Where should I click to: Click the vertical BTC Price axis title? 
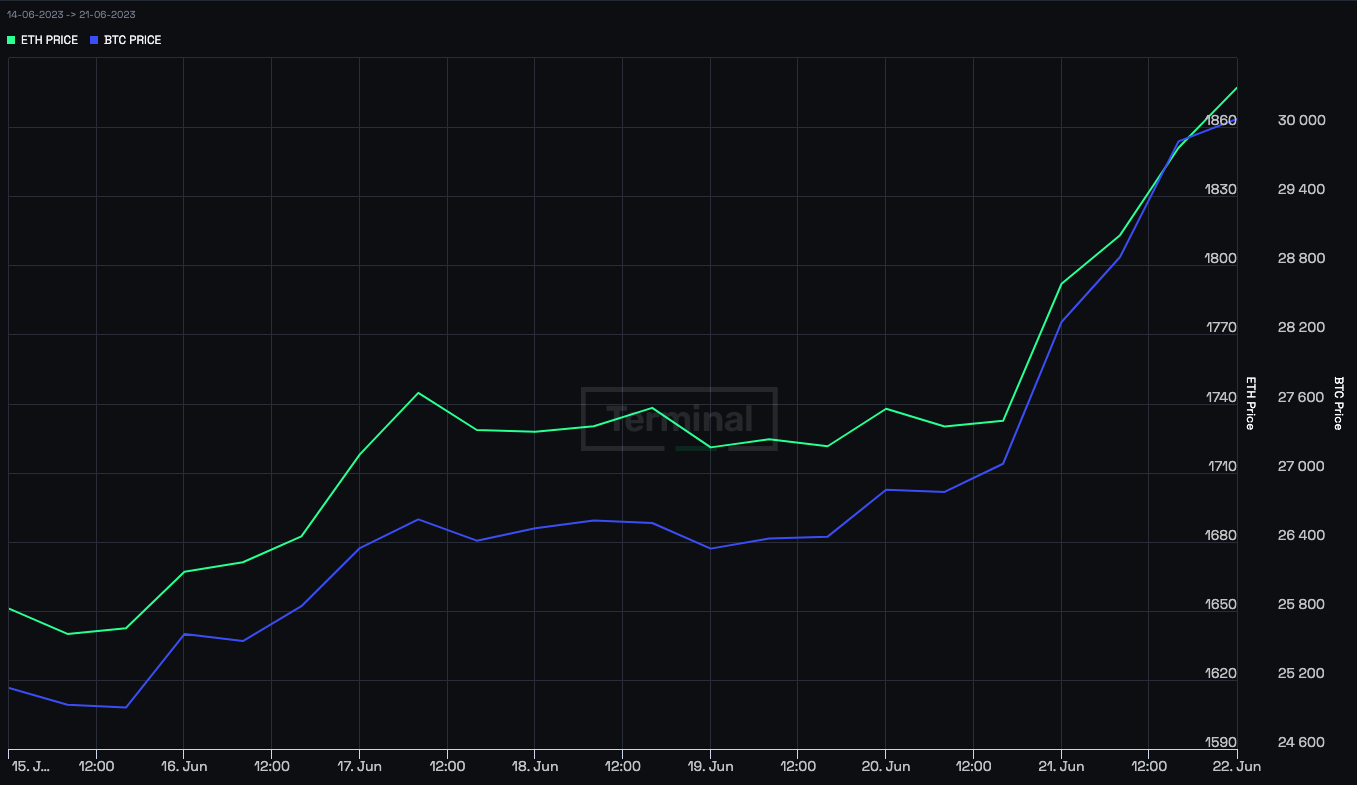point(1338,403)
